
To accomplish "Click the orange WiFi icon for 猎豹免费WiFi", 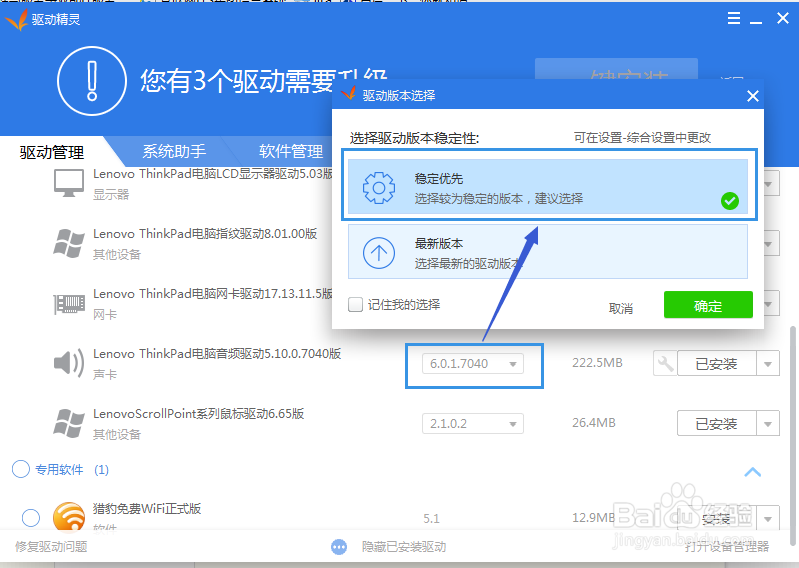I will tap(69, 517).
